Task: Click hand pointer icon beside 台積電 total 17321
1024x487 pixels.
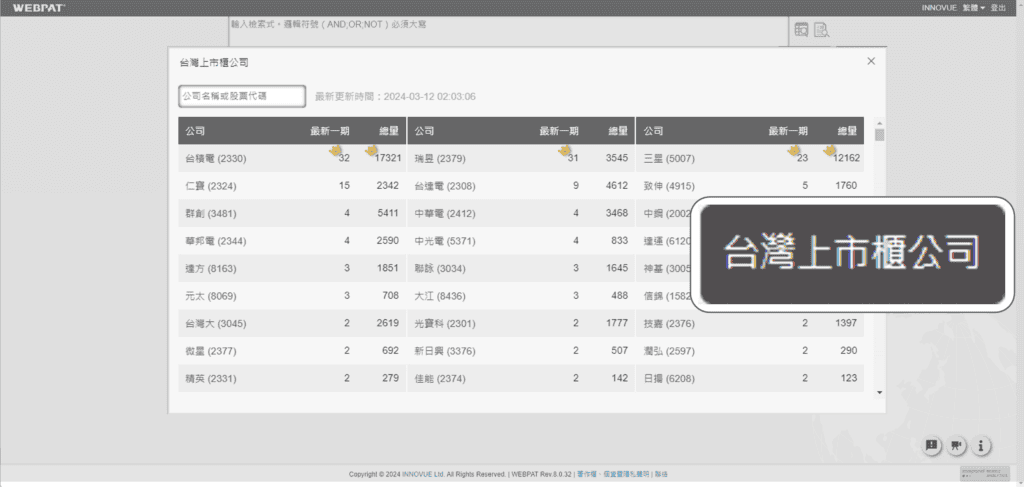Action: (371, 151)
